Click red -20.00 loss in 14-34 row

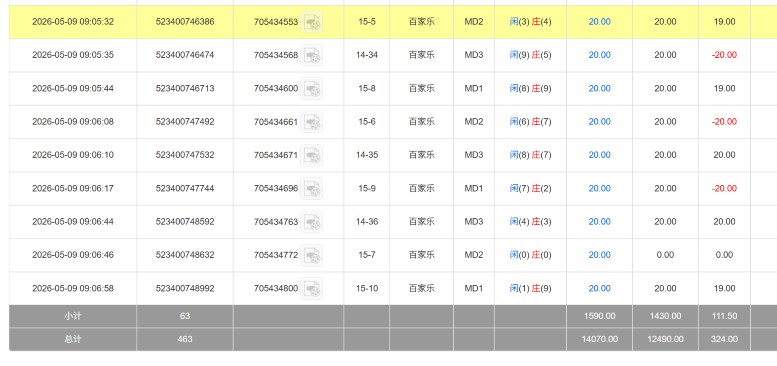[724, 55]
